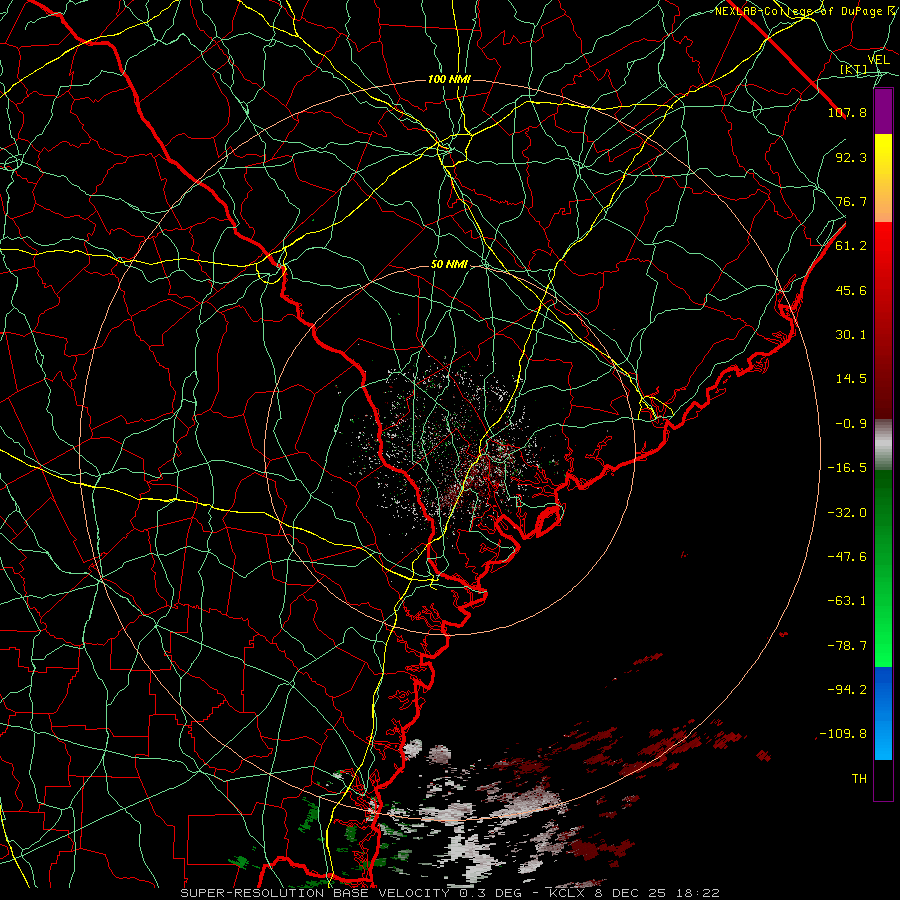Click the -78.7 scale value
This screenshot has width=900, height=900.
coord(847,646)
